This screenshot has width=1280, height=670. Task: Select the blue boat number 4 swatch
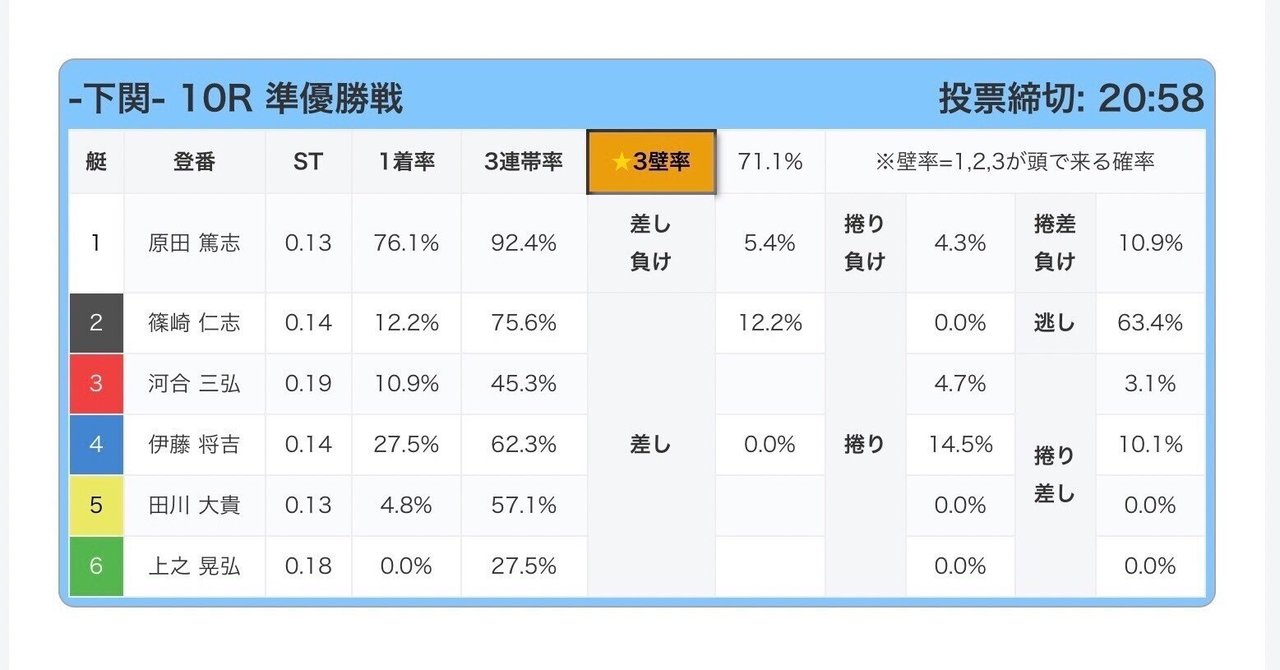click(96, 445)
